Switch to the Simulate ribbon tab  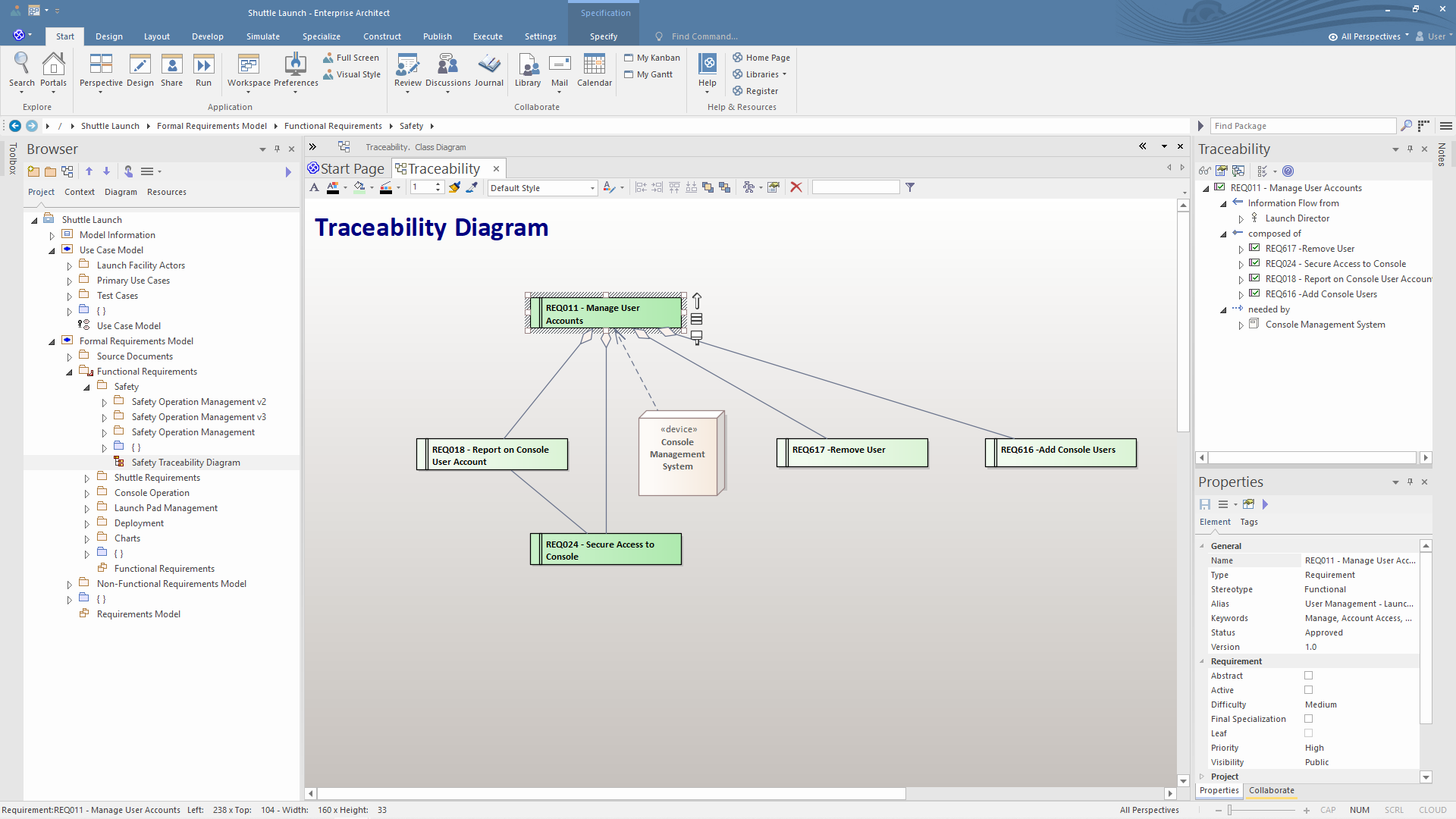click(263, 36)
